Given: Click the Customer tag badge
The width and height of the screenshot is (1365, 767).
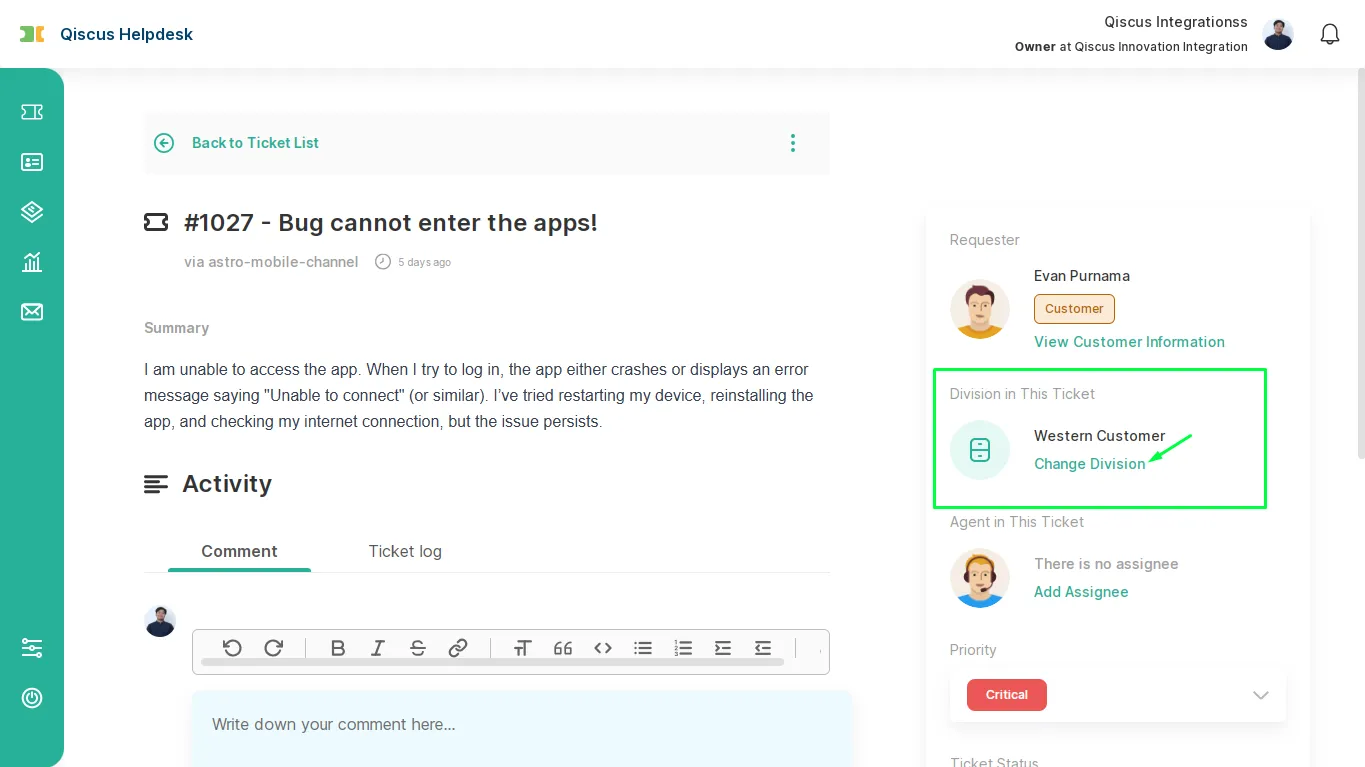Looking at the screenshot, I should pos(1074,309).
